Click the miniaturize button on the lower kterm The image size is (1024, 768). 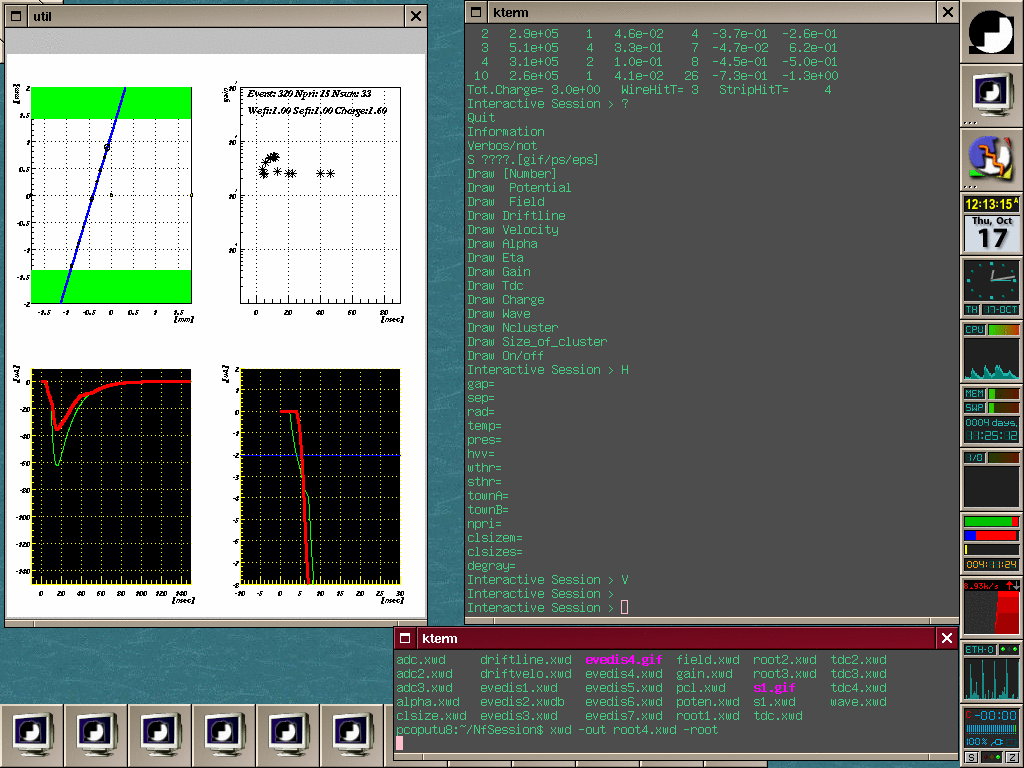click(406, 638)
